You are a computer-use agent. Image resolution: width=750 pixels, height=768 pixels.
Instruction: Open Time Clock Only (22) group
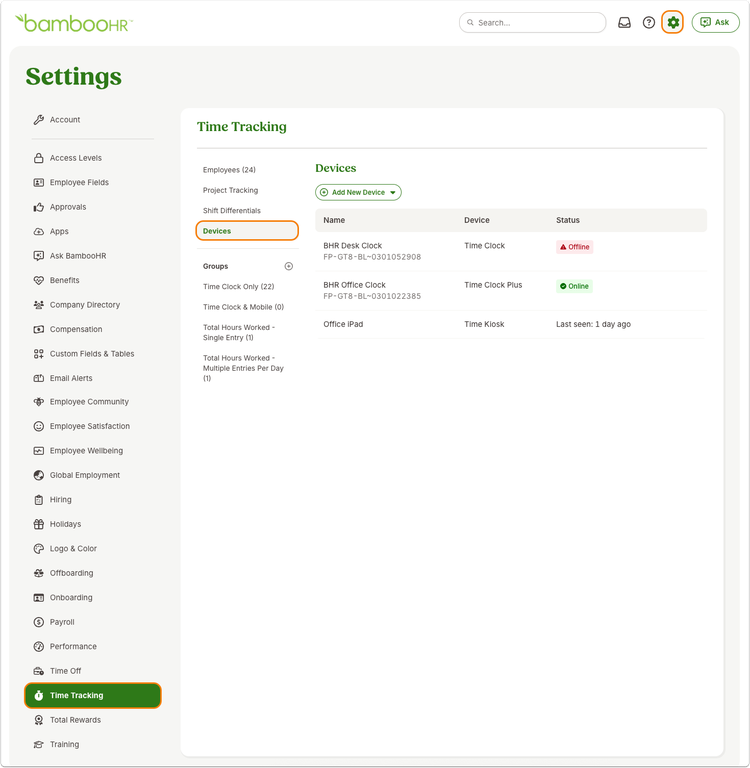239,287
